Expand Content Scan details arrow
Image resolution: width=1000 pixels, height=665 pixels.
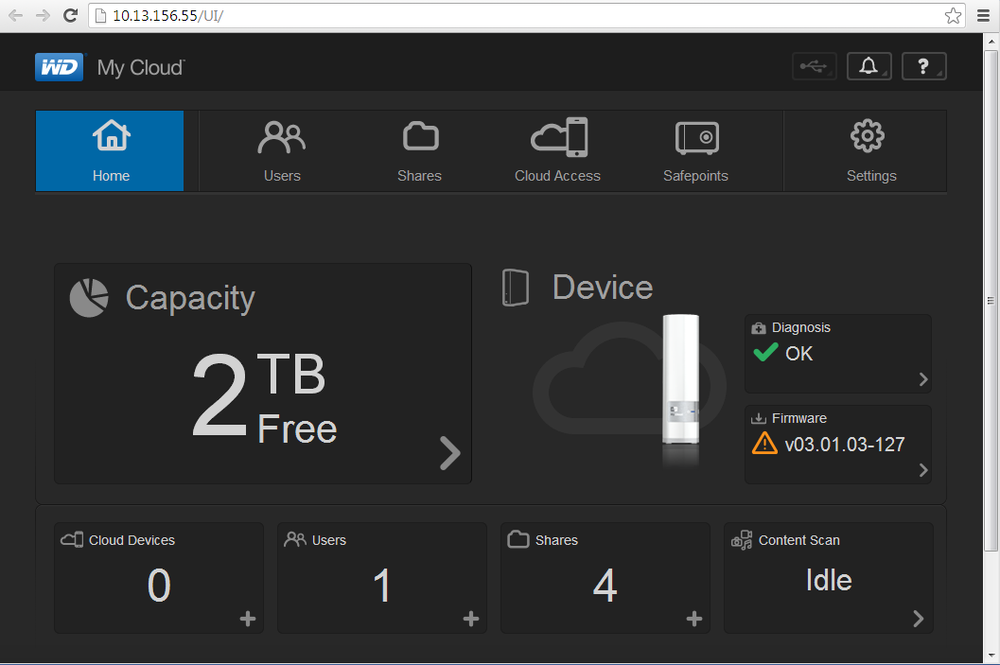[x=918, y=618]
